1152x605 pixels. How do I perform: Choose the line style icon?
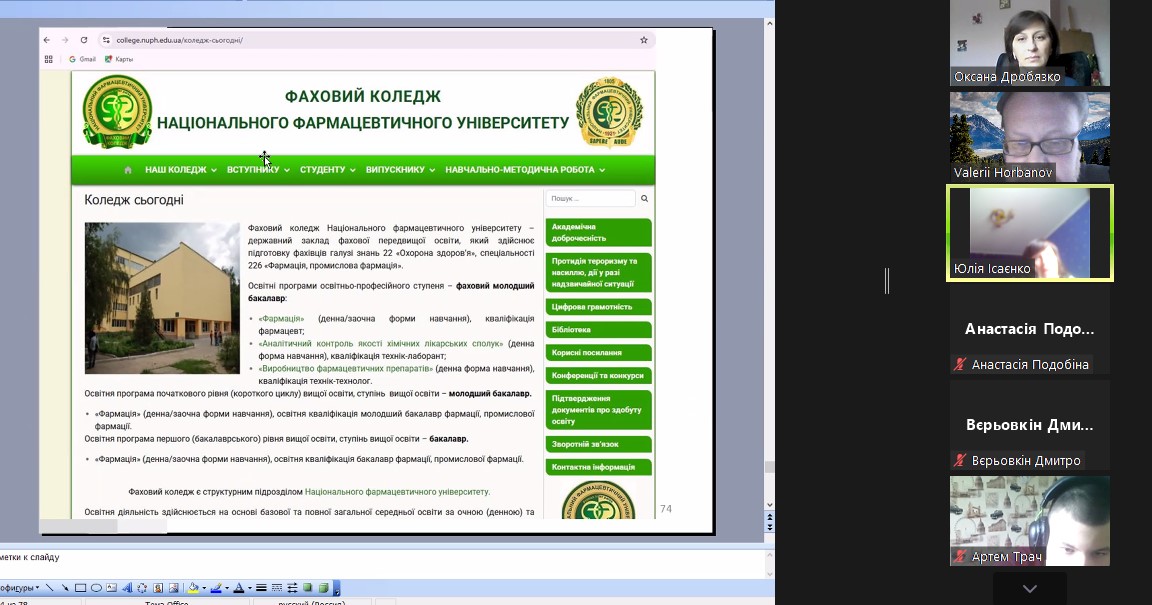click(x=261, y=588)
